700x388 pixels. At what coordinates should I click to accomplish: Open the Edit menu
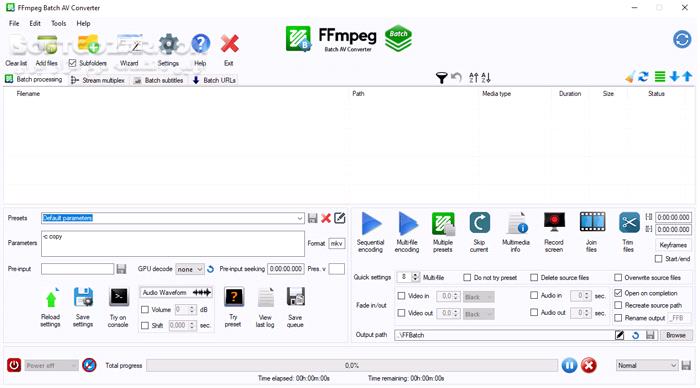pyautogui.click(x=35, y=23)
